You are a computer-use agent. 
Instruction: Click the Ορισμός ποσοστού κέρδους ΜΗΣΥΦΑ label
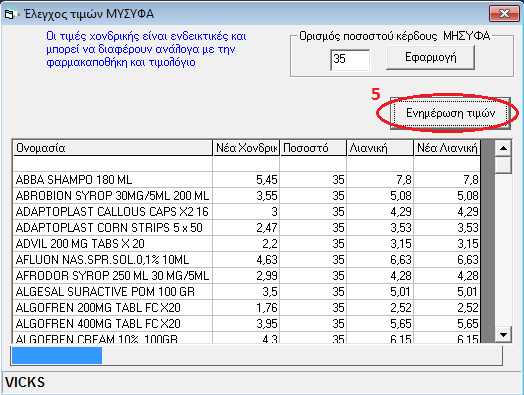(394, 36)
